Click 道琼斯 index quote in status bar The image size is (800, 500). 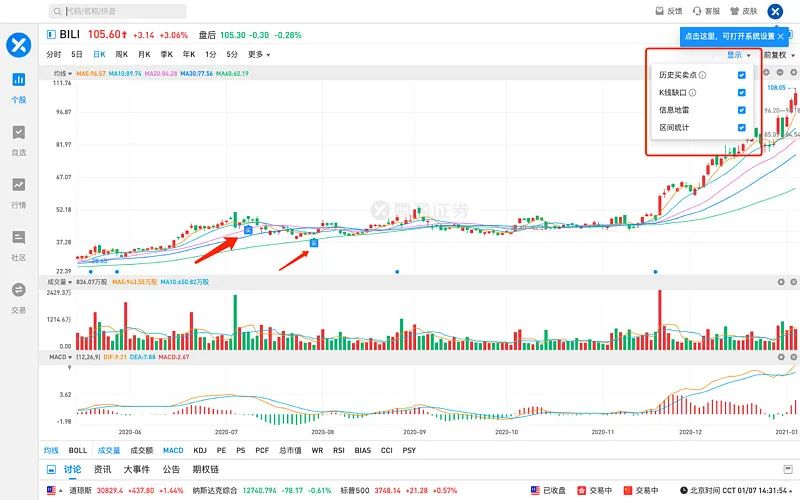(x=126, y=490)
